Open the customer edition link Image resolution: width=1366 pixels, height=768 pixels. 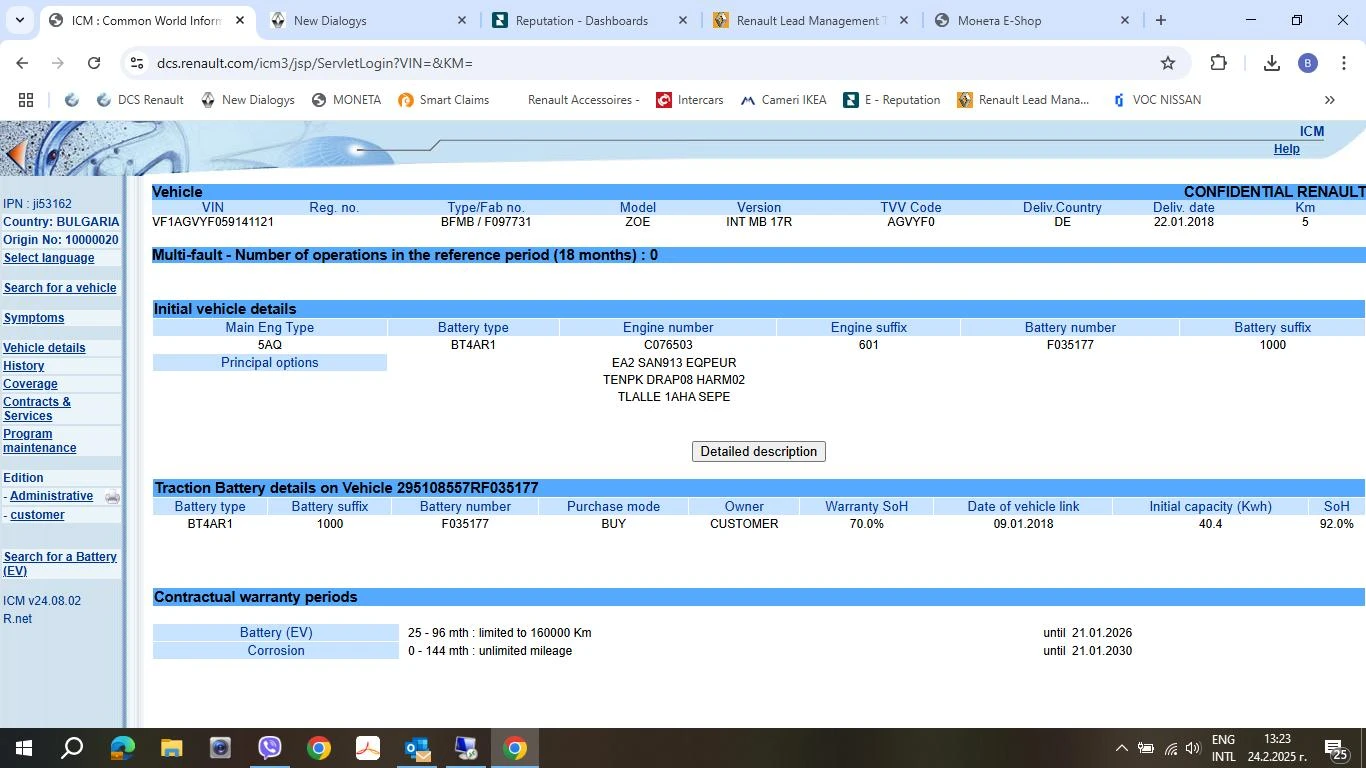(37, 515)
